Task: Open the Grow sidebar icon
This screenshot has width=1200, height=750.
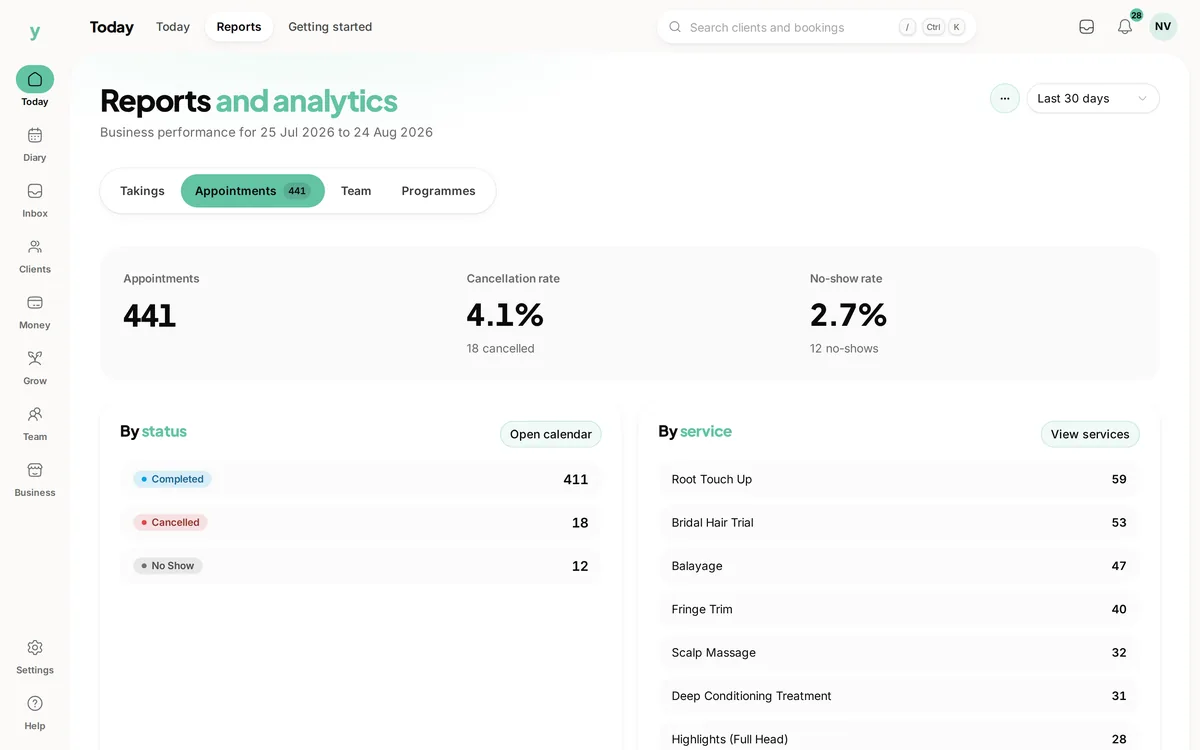Action: click(35, 358)
